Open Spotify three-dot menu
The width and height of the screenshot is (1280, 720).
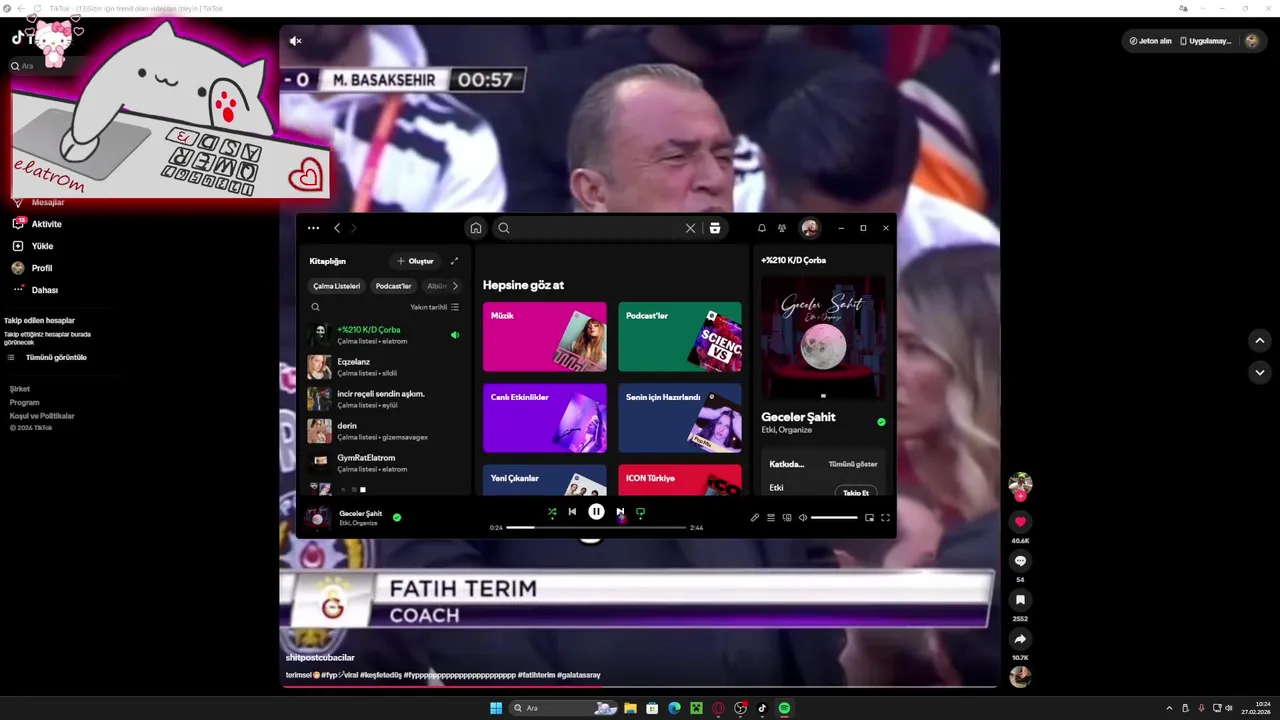tap(313, 228)
